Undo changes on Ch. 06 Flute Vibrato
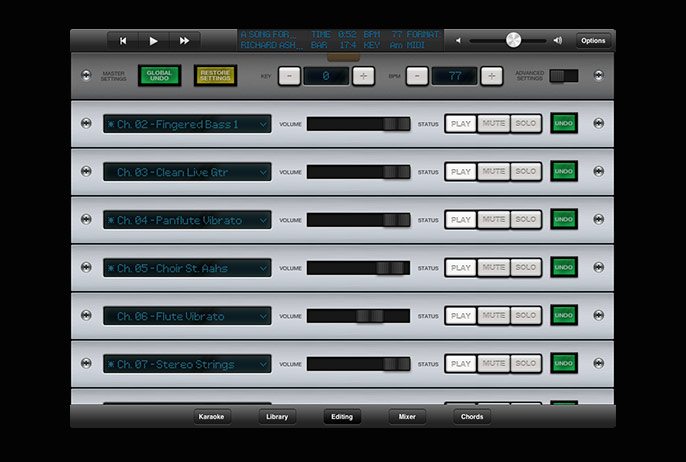 (x=564, y=315)
